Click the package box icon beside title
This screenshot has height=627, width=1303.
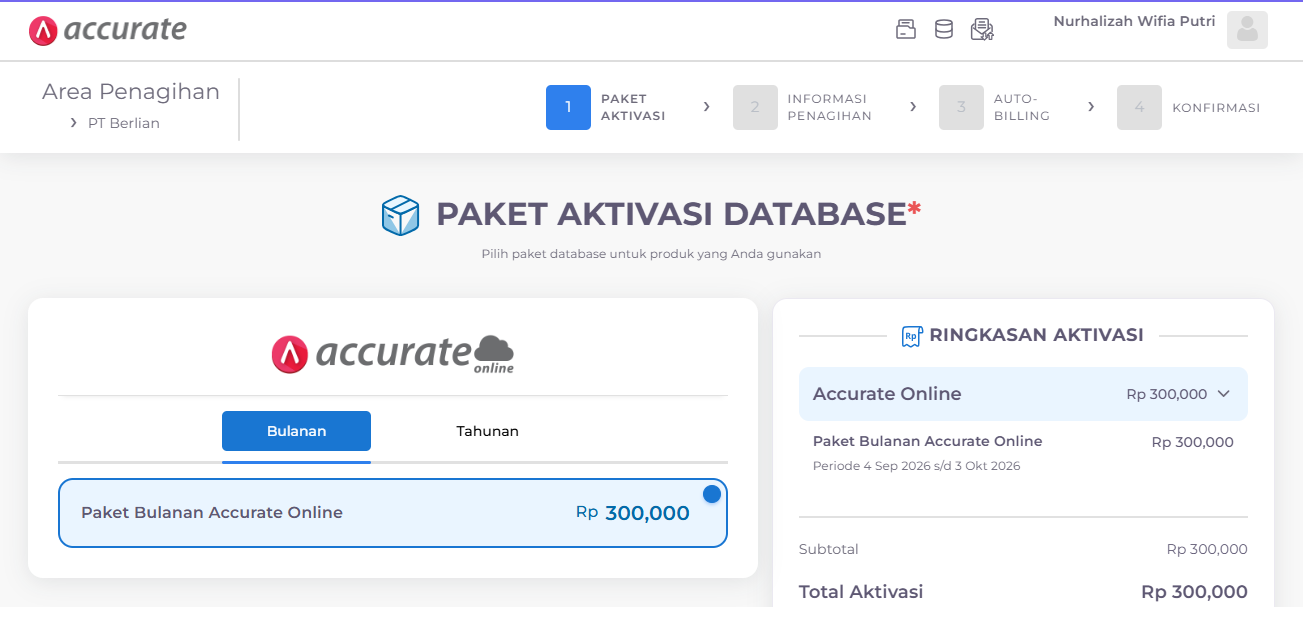click(x=400, y=215)
